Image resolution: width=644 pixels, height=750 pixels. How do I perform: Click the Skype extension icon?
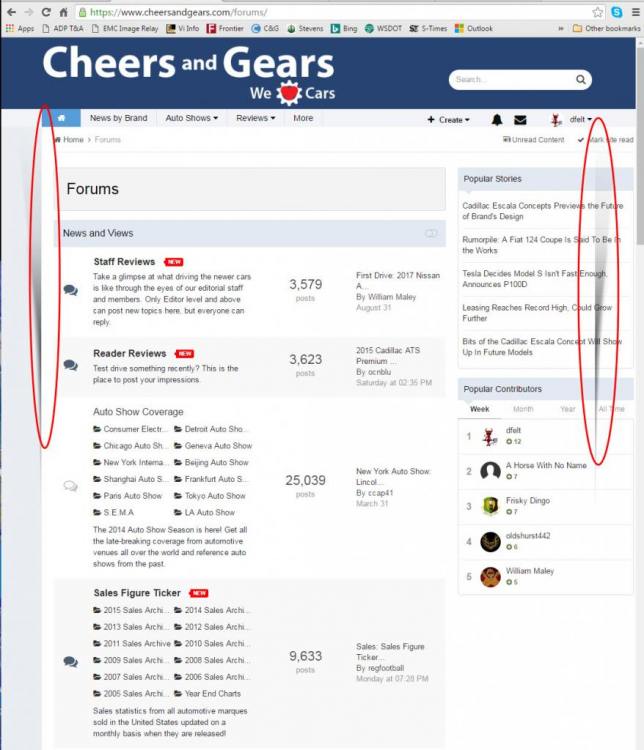(617, 12)
